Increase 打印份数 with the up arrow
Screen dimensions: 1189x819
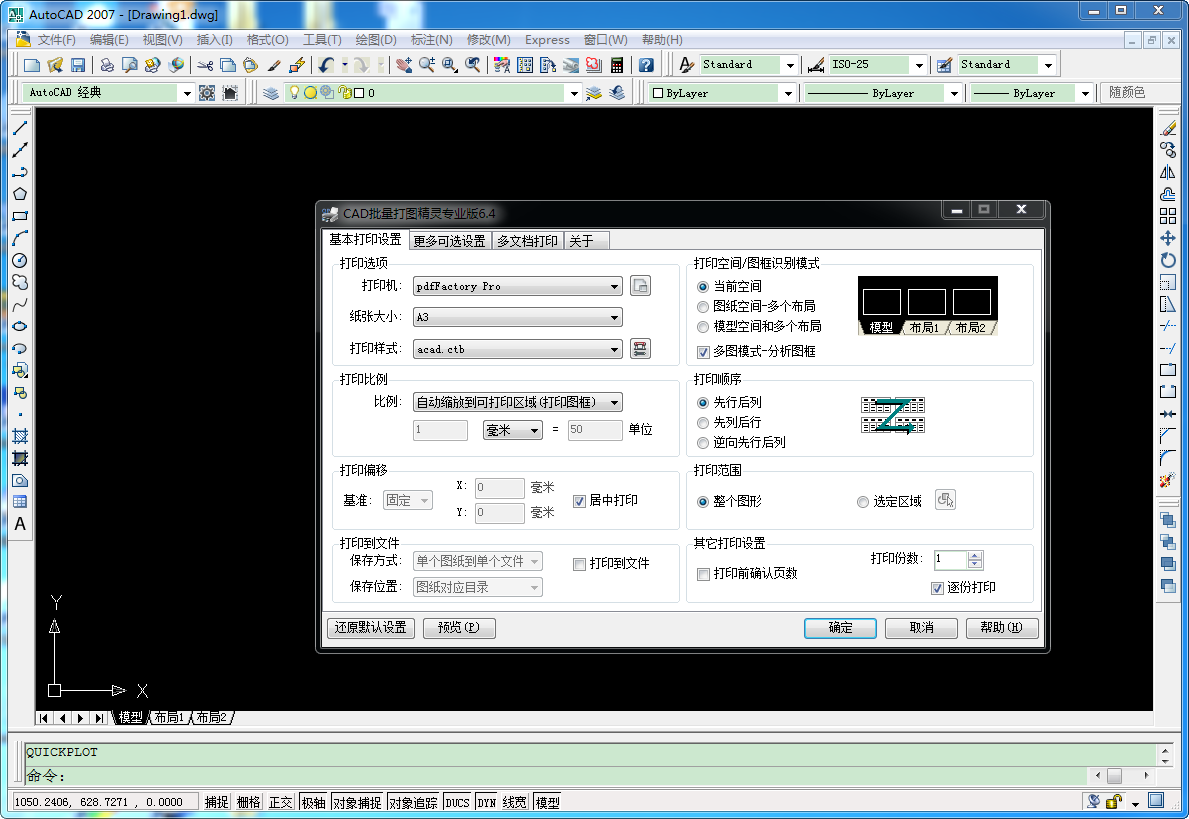[x=975, y=556]
